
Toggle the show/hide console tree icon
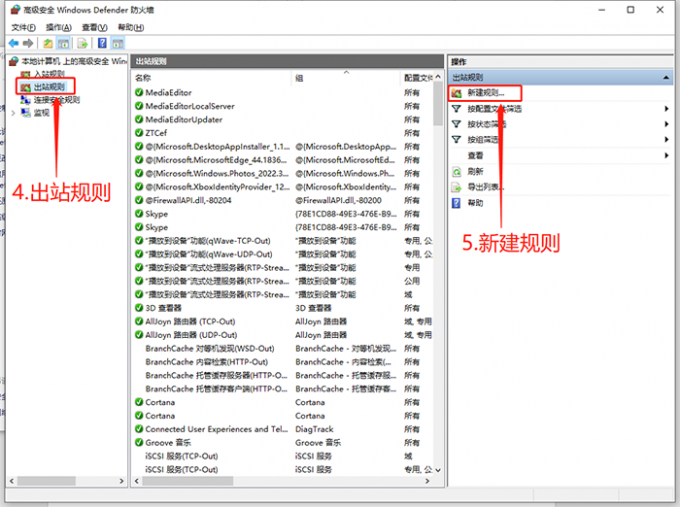(x=63, y=43)
